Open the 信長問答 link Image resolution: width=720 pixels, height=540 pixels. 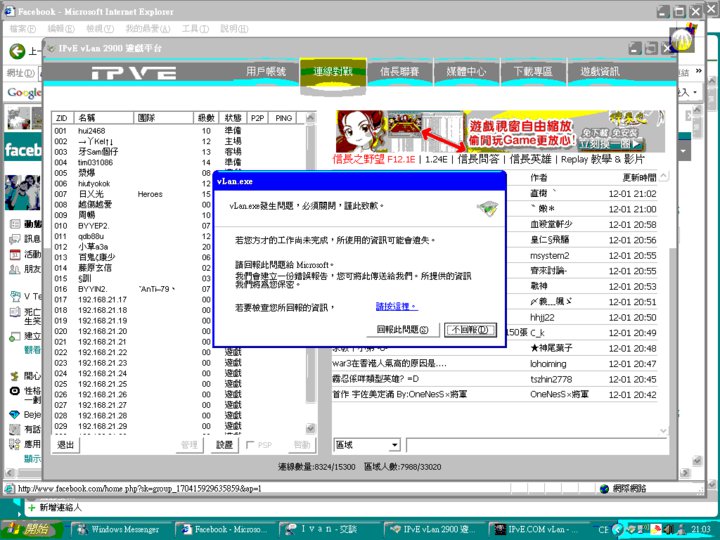[478, 159]
